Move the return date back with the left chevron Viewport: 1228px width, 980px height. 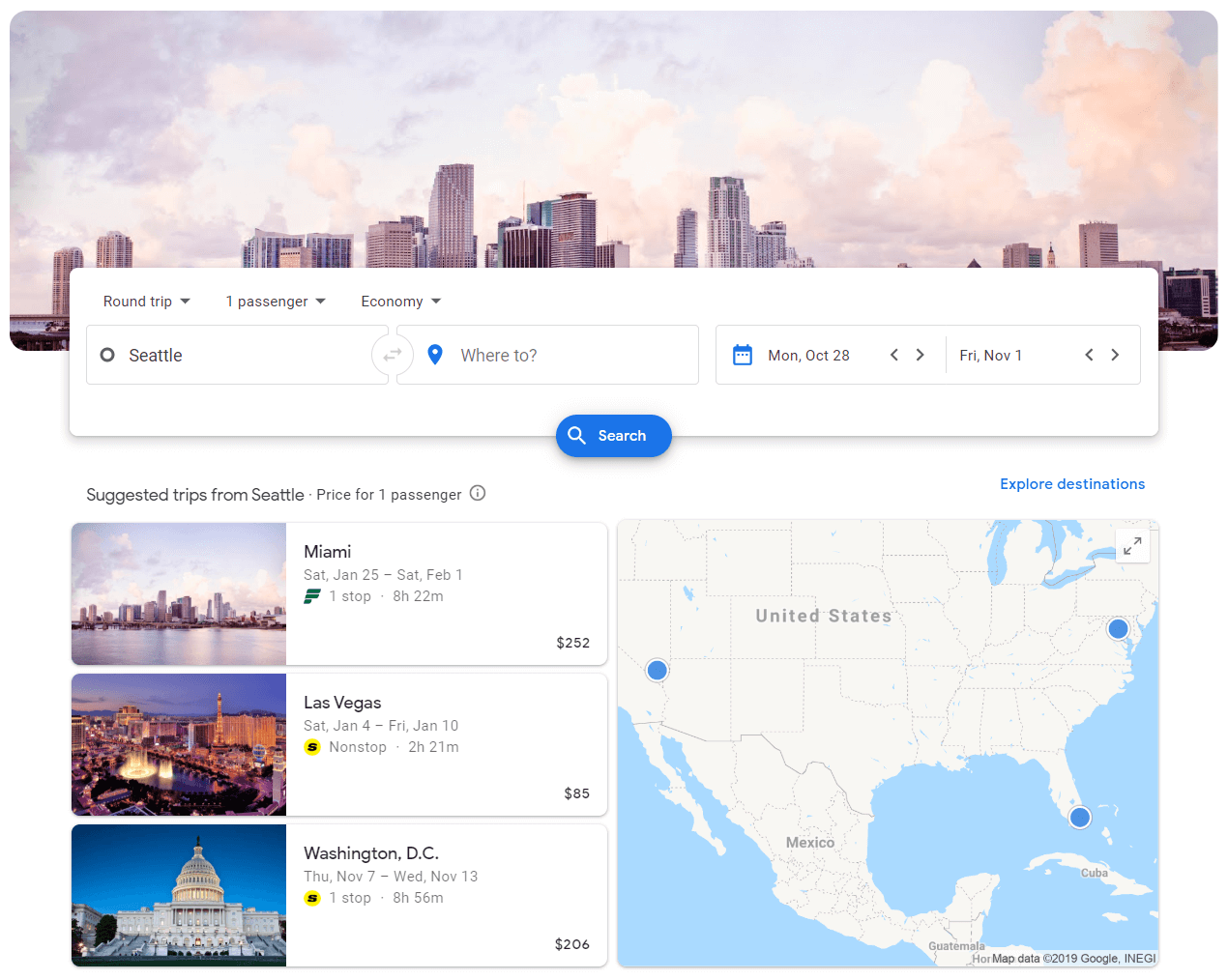click(x=1089, y=355)
